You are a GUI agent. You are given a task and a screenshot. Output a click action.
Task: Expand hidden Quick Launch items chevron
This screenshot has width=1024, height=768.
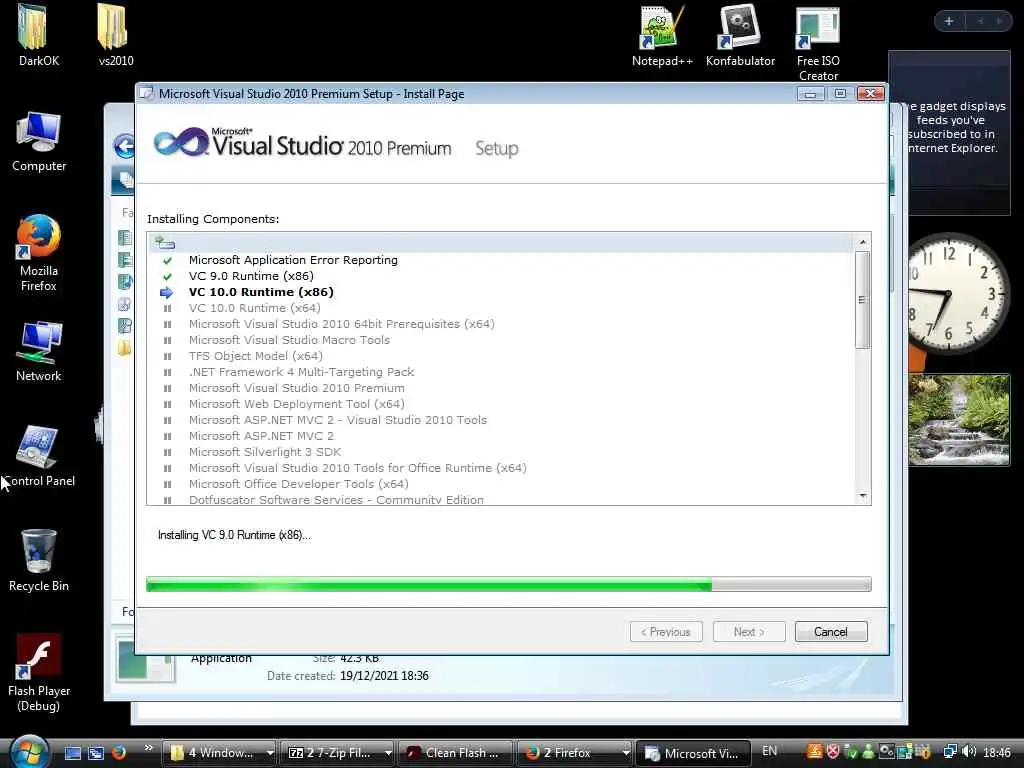(148, 748)
